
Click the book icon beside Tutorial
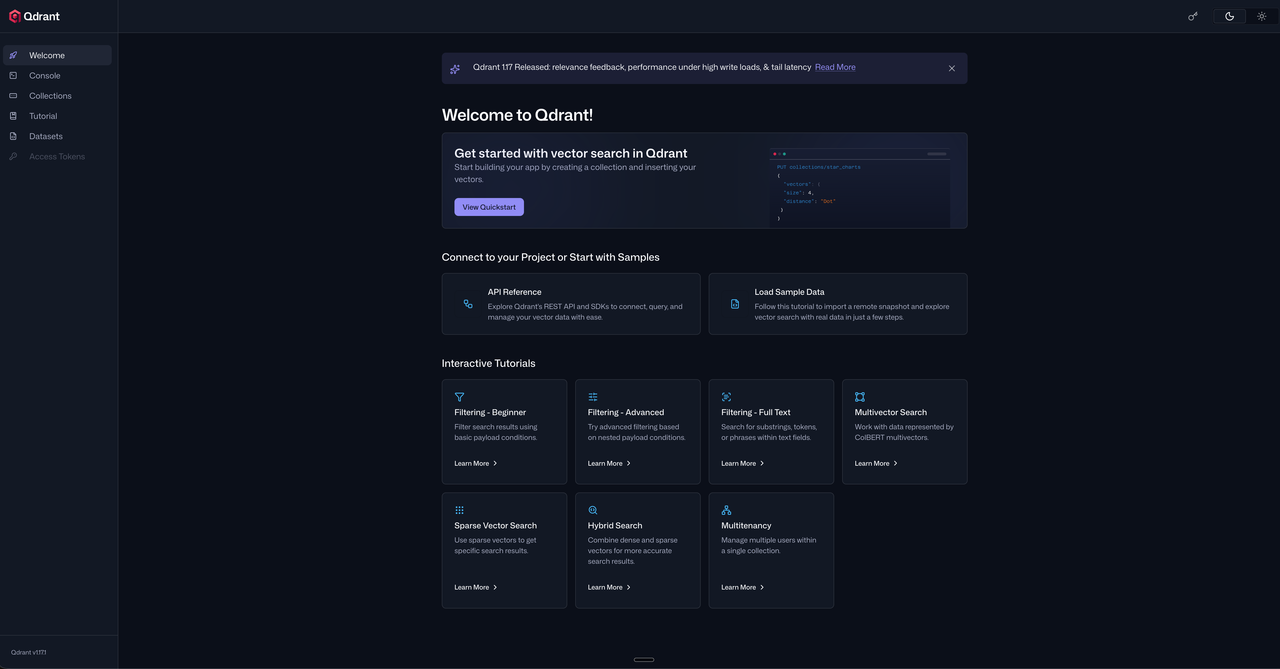coord(13,116)
